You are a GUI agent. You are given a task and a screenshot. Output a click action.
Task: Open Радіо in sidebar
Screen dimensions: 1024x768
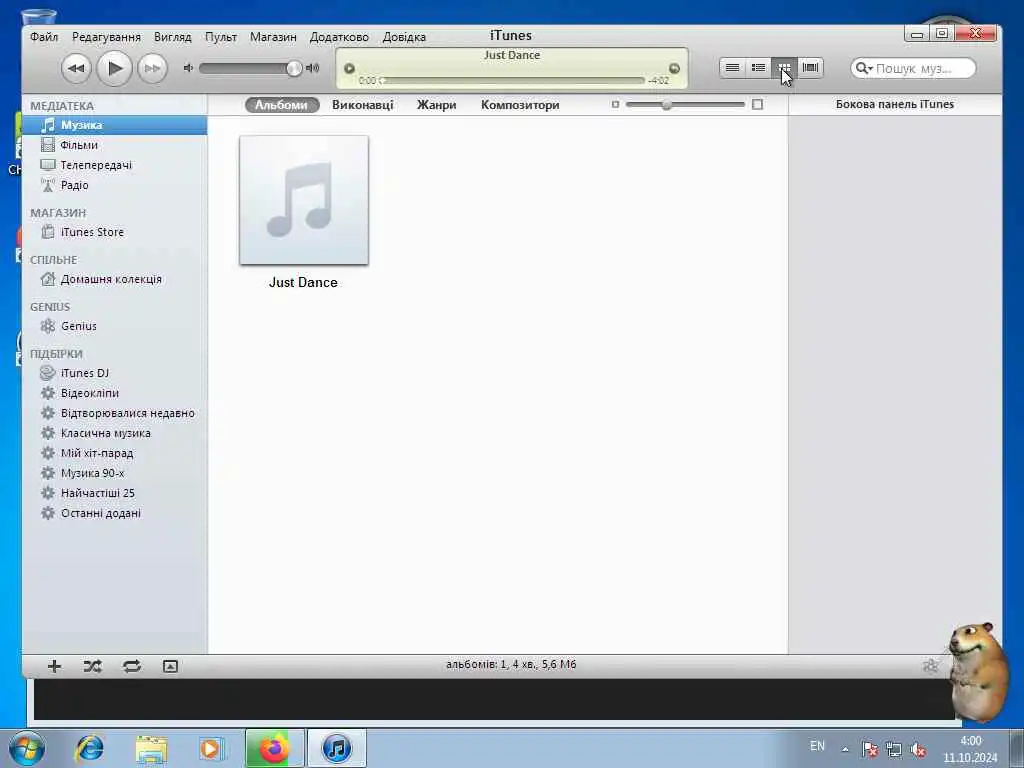(x=115, y=185)
